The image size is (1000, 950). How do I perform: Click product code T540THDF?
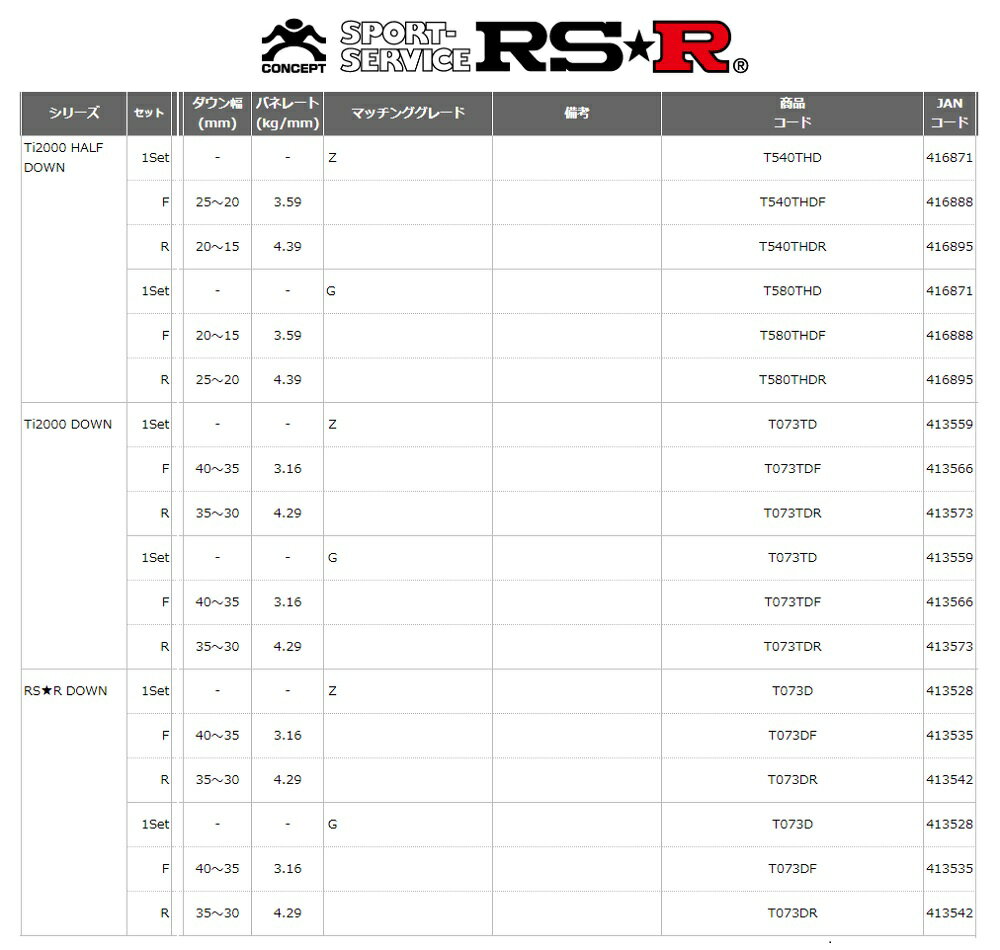pyautogui.click(x=792, y=202)
